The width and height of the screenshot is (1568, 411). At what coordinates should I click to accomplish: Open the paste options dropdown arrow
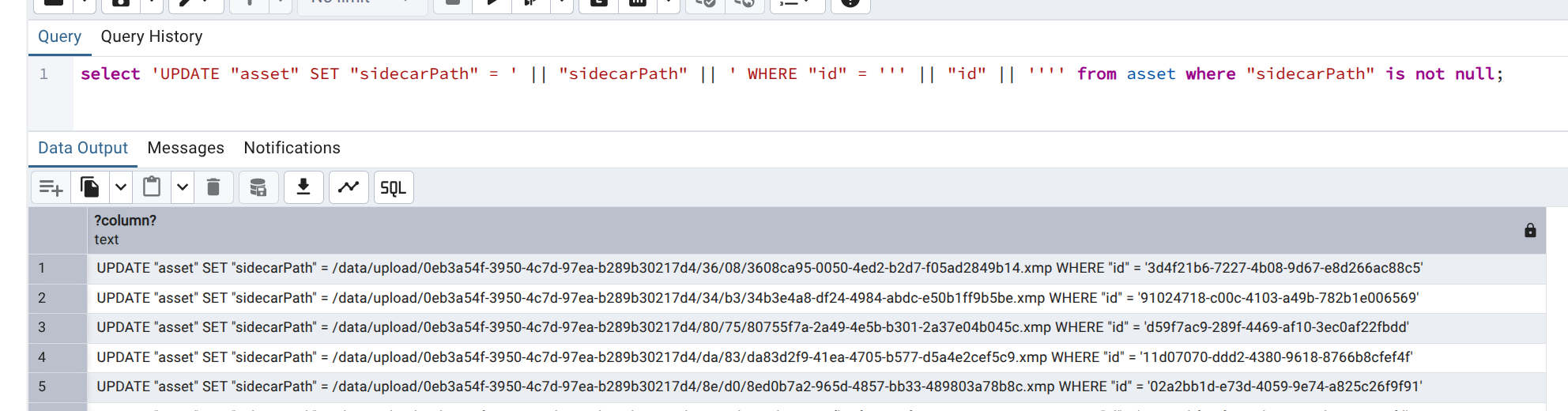pyautogui.click(x=183, y=187)
